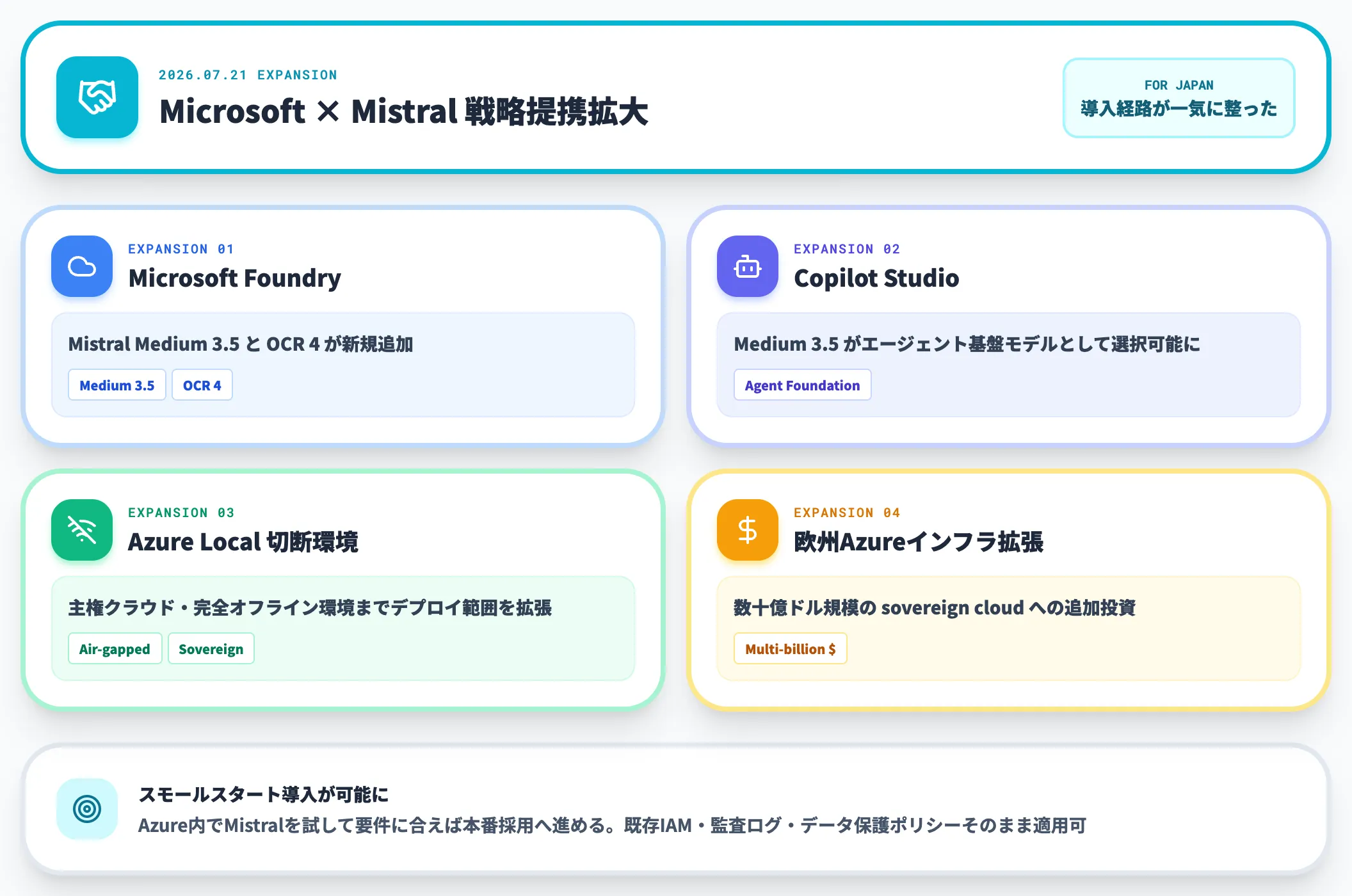Click the dollar sign icon for Expansion 04
The image size is (1352, 896).
click(x=748, y=530)
